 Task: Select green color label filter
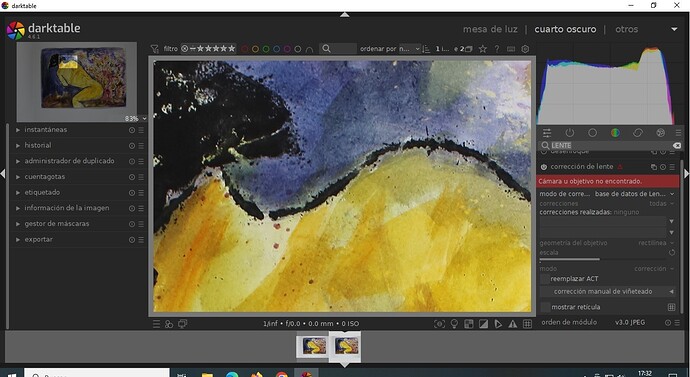pos(266,49)
